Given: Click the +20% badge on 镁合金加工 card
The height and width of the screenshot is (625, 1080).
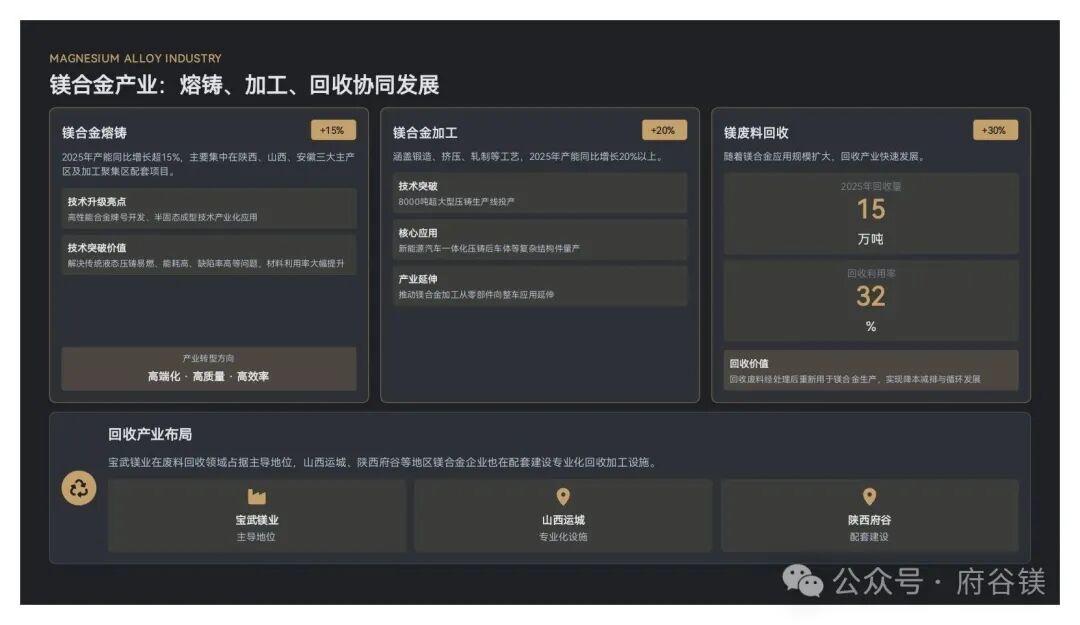Looking at the screenshot, I should coord(663,130).
